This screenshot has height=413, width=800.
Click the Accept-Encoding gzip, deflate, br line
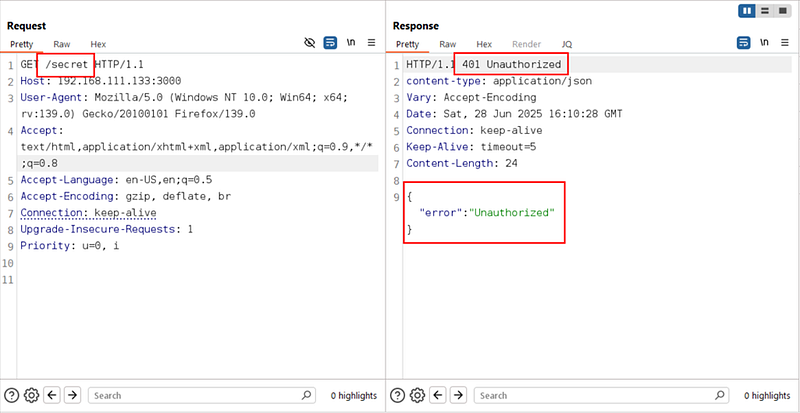click(127, 196)
